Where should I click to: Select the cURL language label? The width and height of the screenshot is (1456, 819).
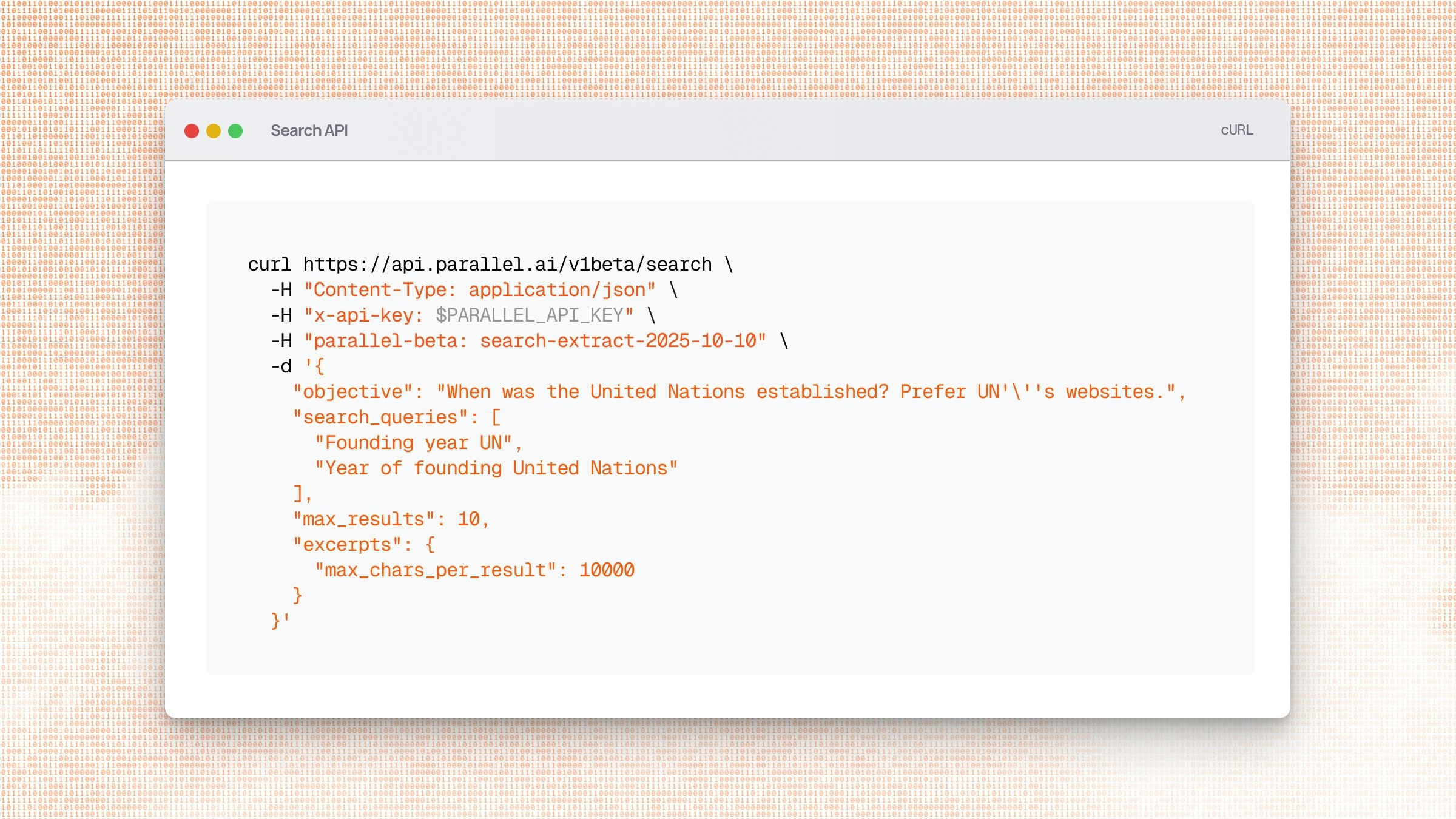pos(1236,130)
